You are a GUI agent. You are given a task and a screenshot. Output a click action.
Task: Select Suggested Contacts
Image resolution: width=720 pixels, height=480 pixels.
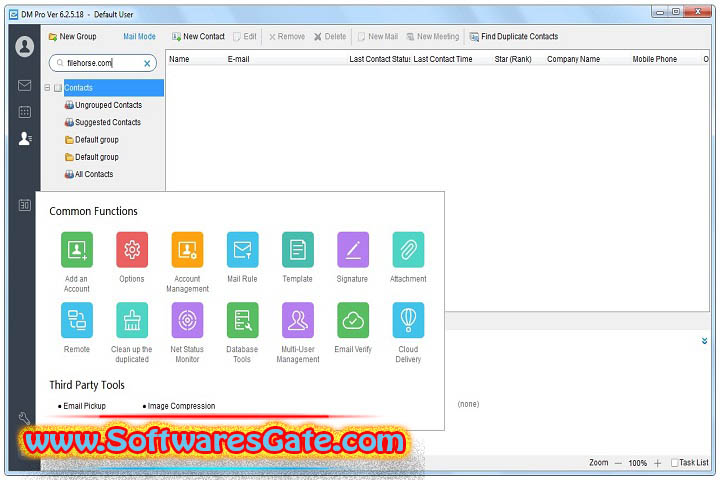(103, 122)
